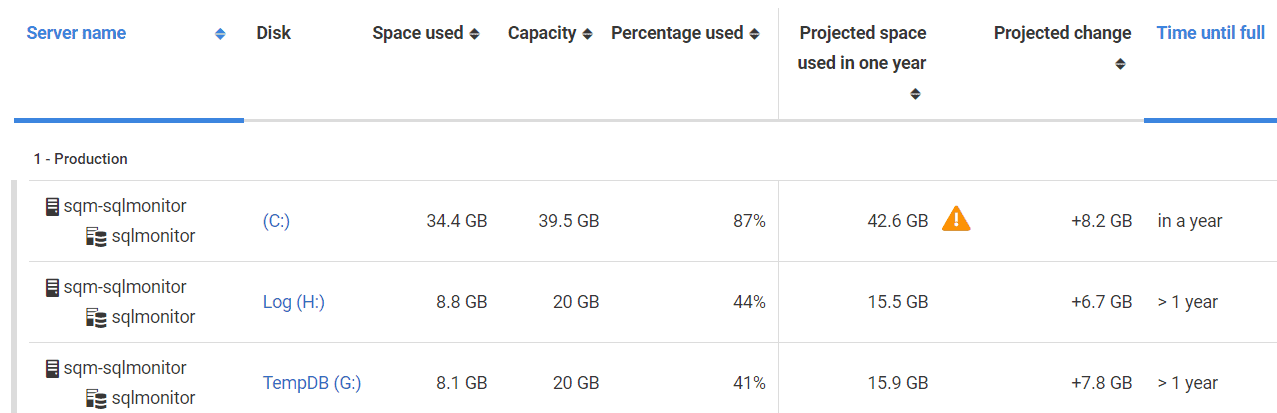This screenshot has height=413, width=1277.
Task: Select the Time until full header
Action: click(1210, 33)
